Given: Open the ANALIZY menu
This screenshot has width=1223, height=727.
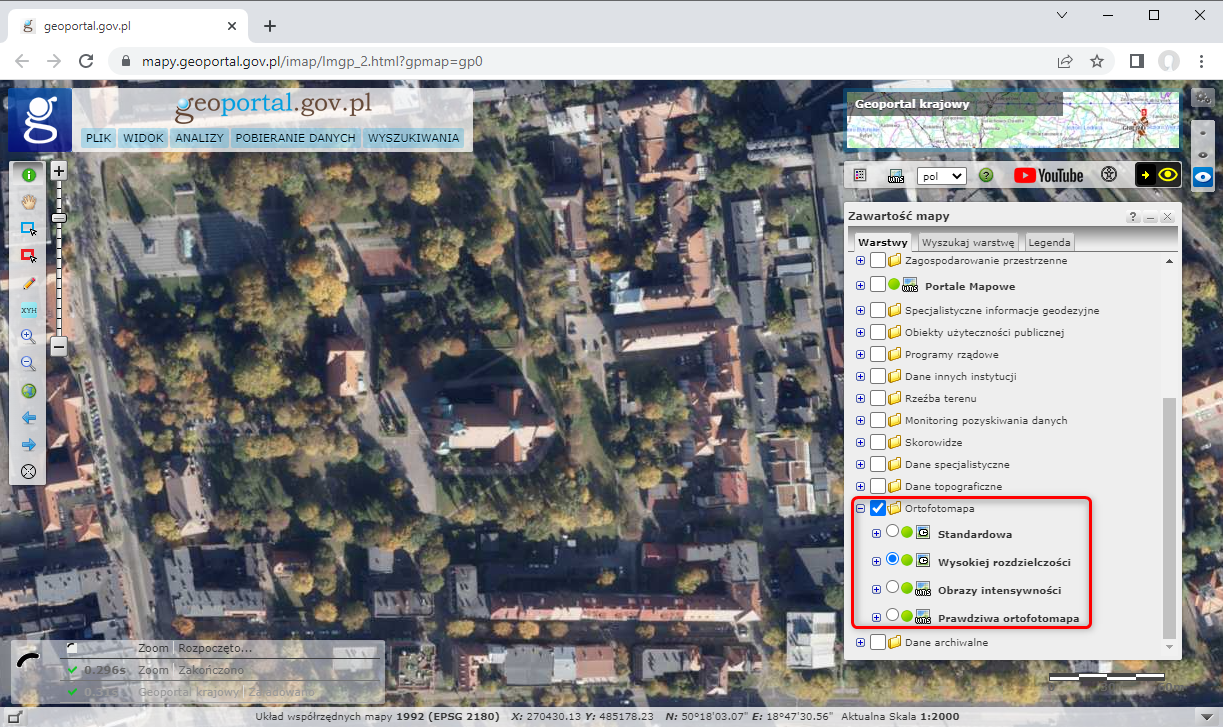Looking at the screenshot, I should pyautogui.click(x=199, y=138).
